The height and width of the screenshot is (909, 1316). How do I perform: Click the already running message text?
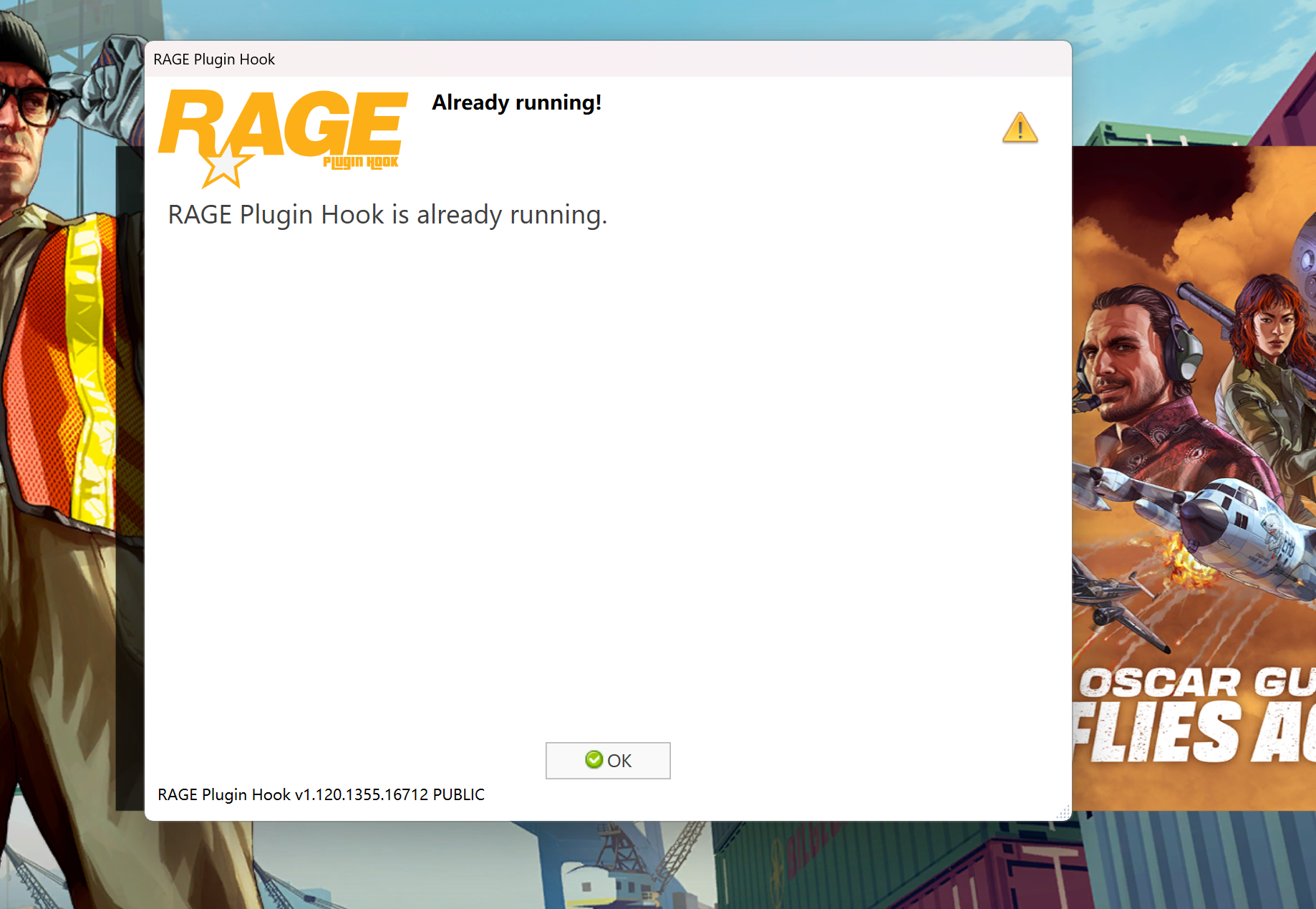point(387,215)
